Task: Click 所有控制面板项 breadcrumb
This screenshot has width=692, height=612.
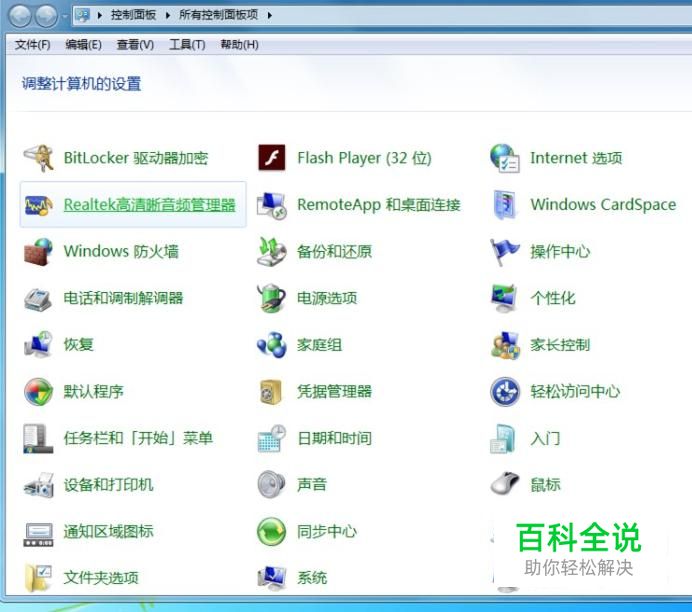Action: [x=218, y=15]
